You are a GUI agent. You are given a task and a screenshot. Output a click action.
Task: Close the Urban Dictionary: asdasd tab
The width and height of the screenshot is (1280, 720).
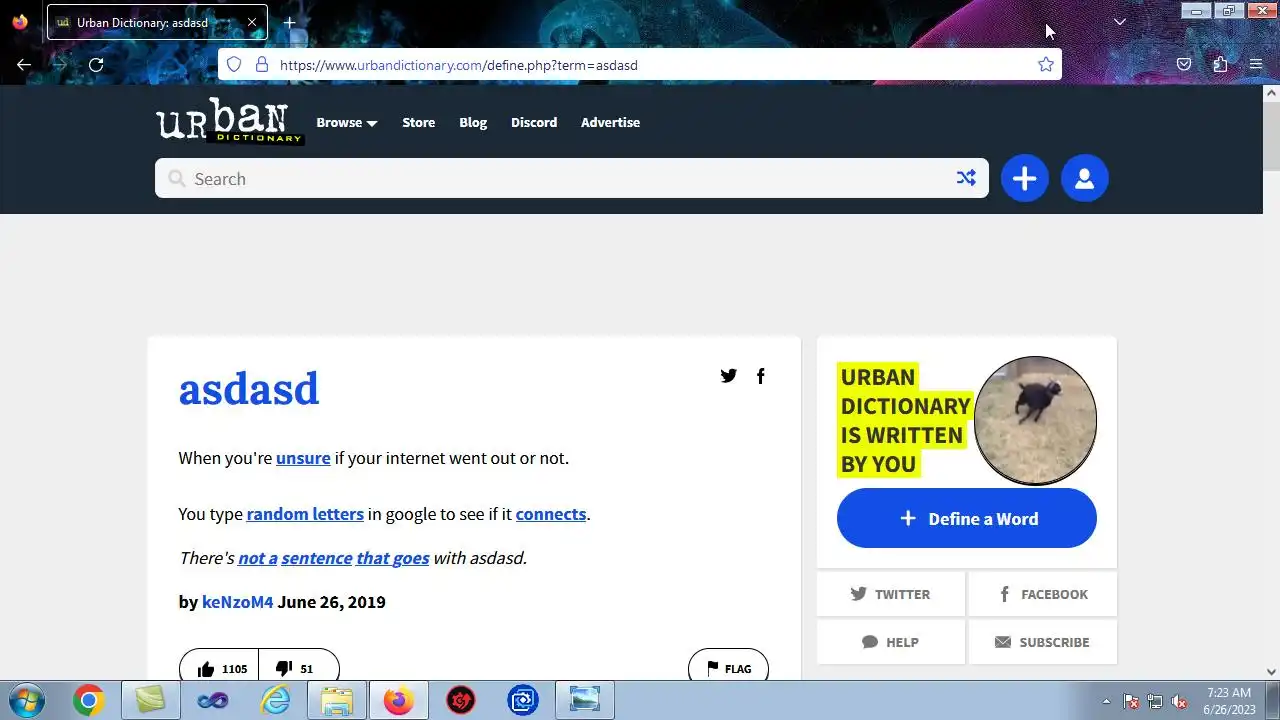[251, 22]
